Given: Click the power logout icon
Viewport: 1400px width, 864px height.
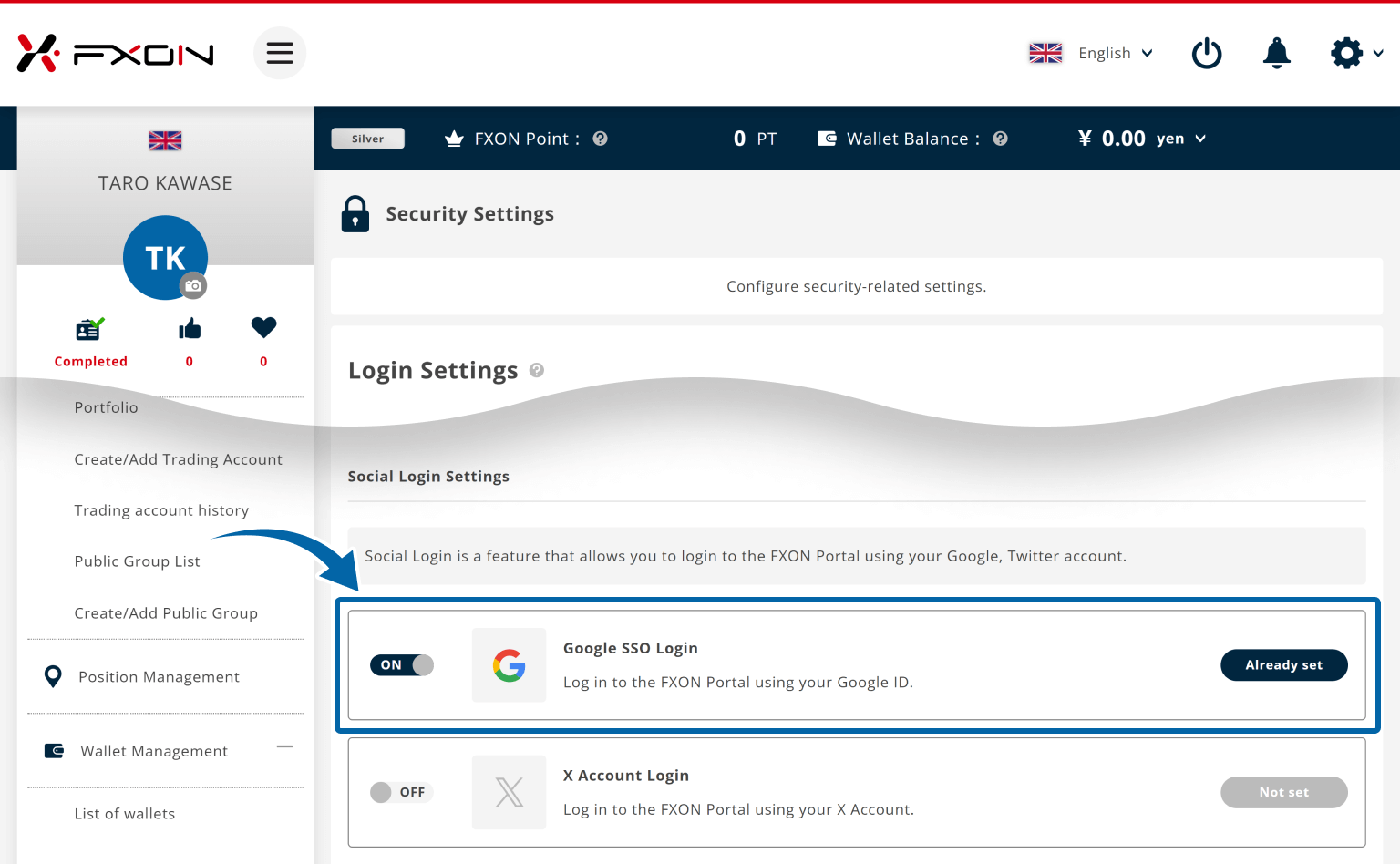Looking at the screenshot, I should point(1207,53).
